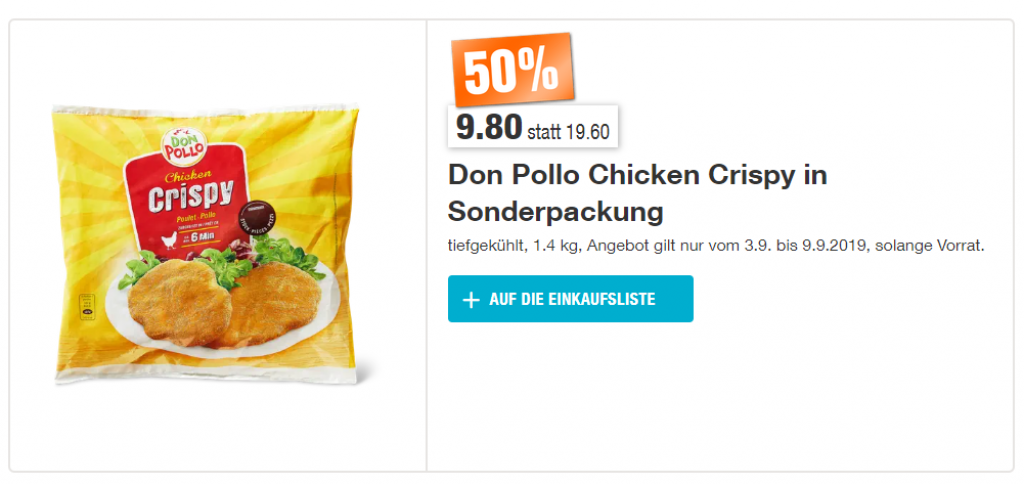
Task: Click the orange 50% discount badge
Action: click(513, 70)
